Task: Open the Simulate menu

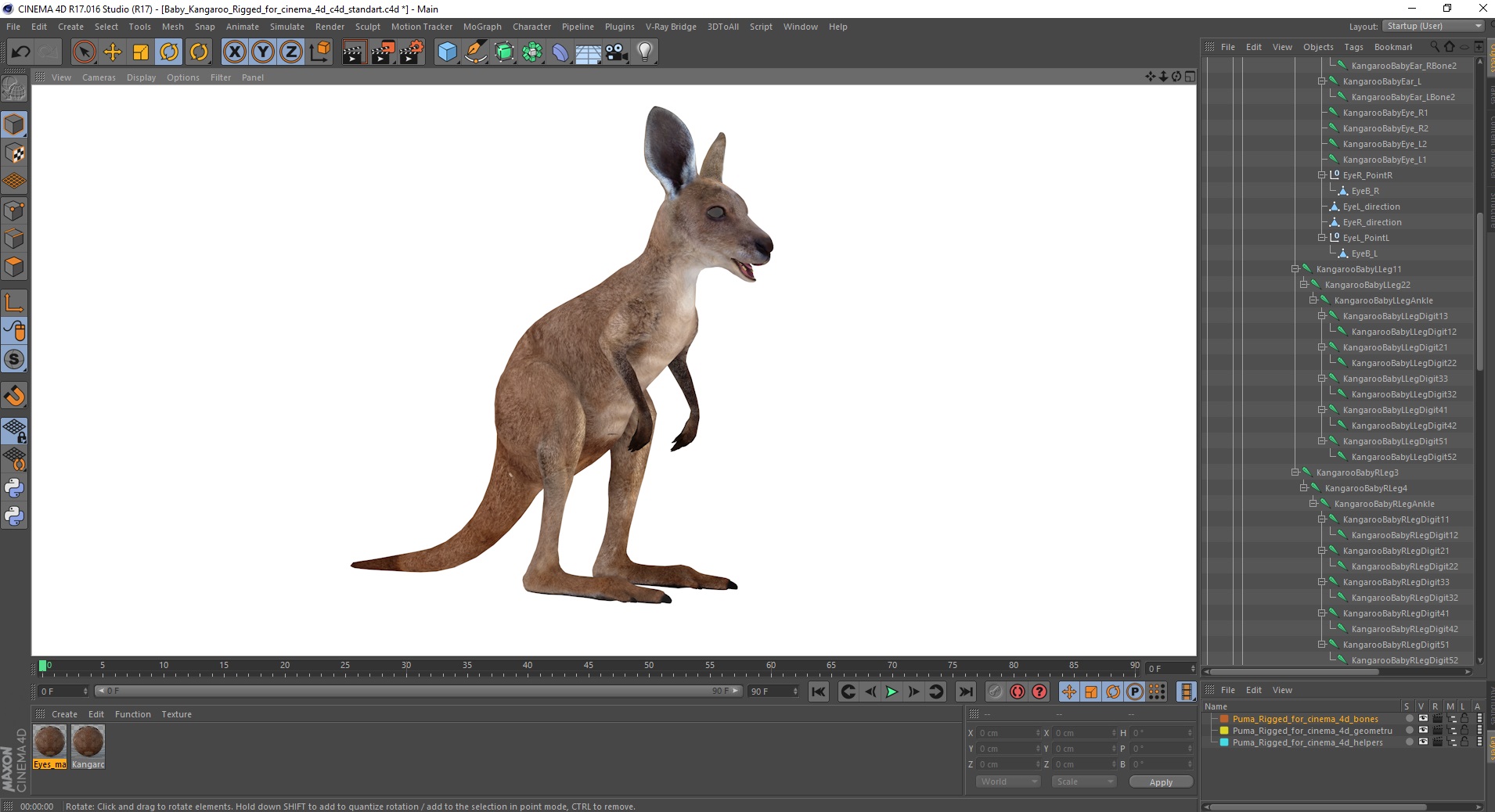Action: [287, 27]
